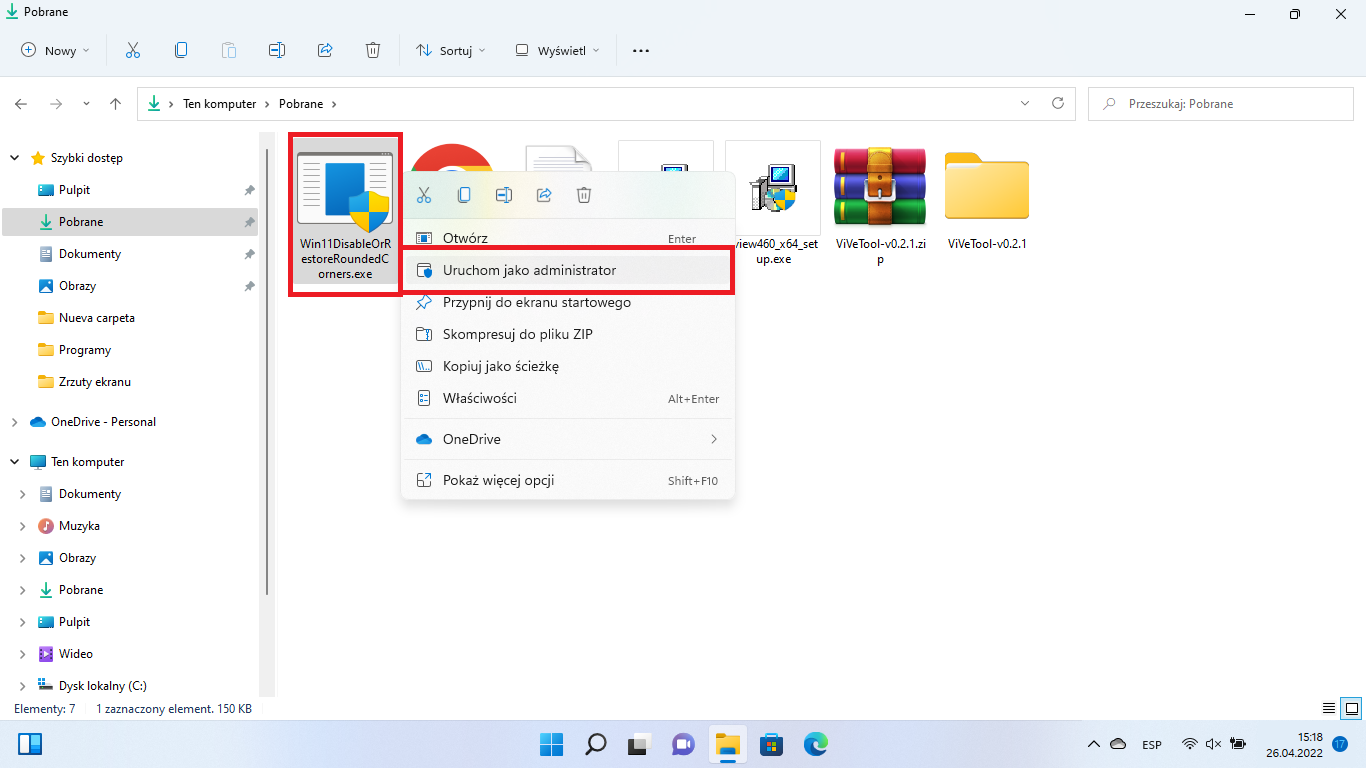1366x768 pixels.
Task: Expand the OneDrive submenu arrow
Action: click(x=713, y=439)
